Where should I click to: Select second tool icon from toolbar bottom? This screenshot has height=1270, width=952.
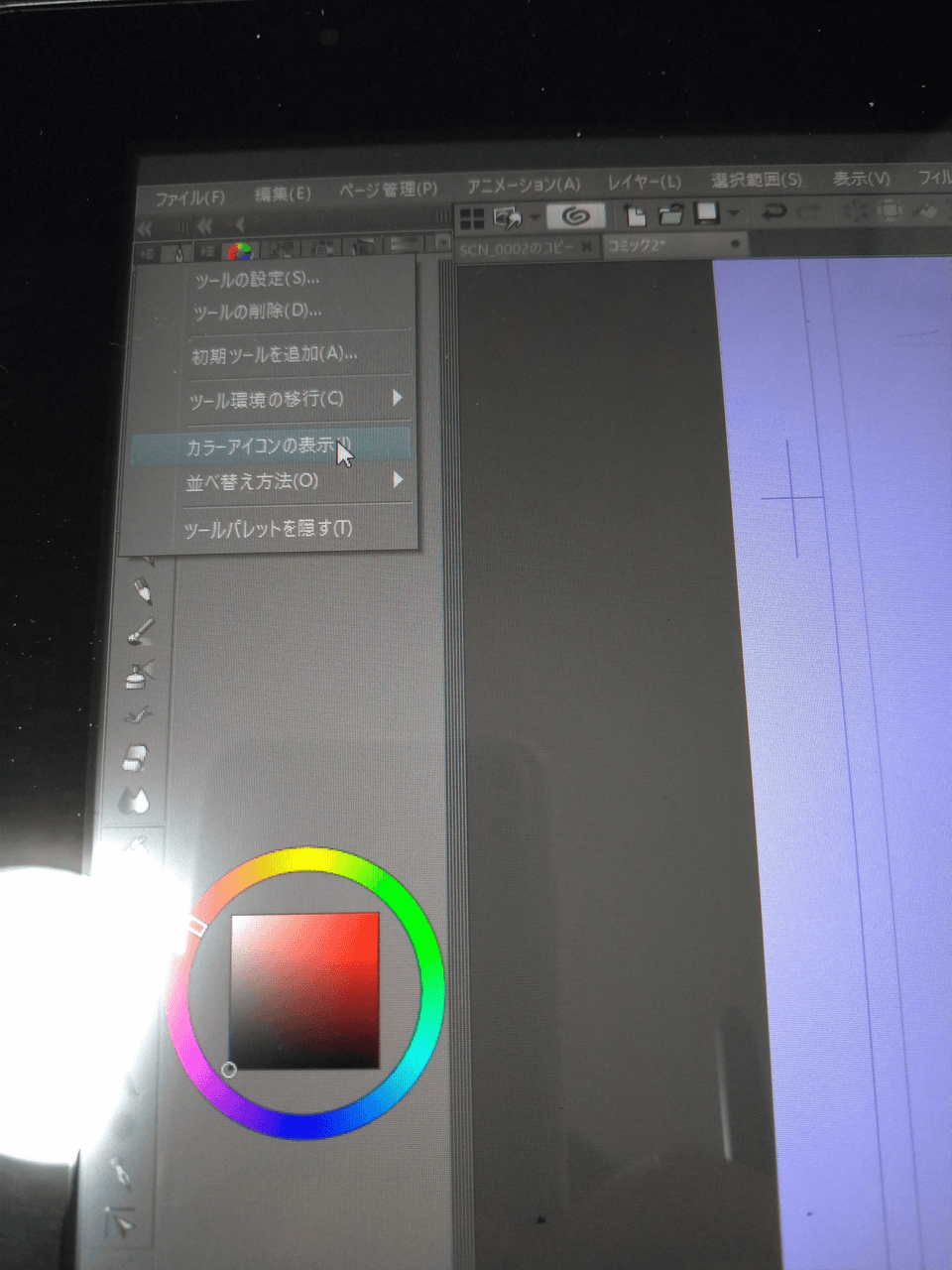pos(119,1174)
